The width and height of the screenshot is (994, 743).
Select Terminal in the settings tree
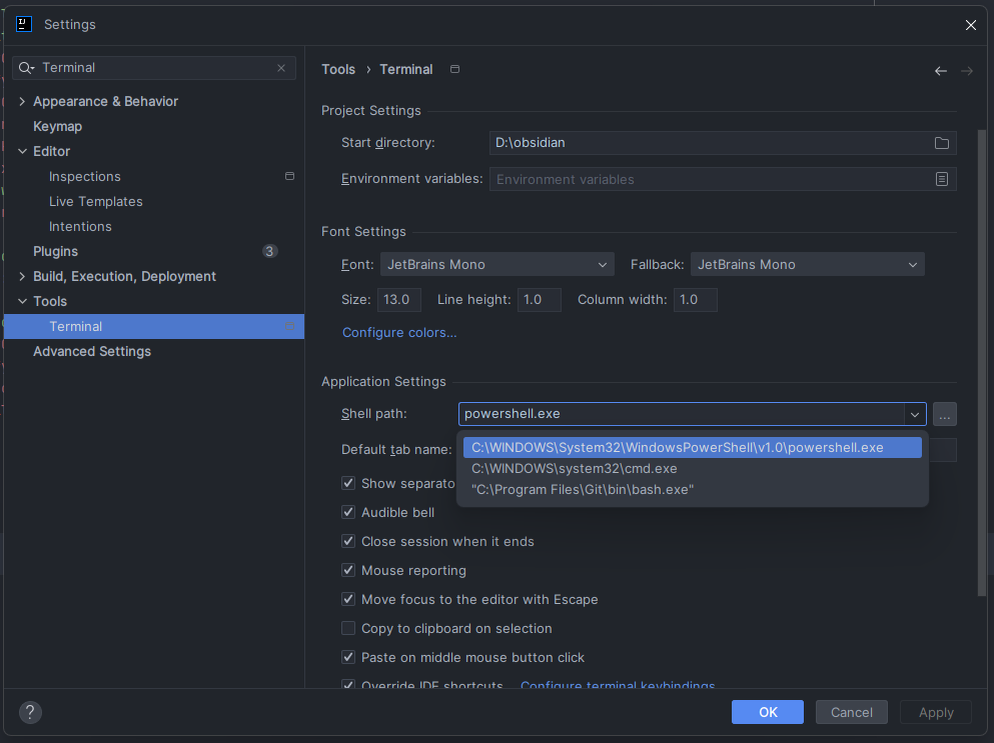76,326
